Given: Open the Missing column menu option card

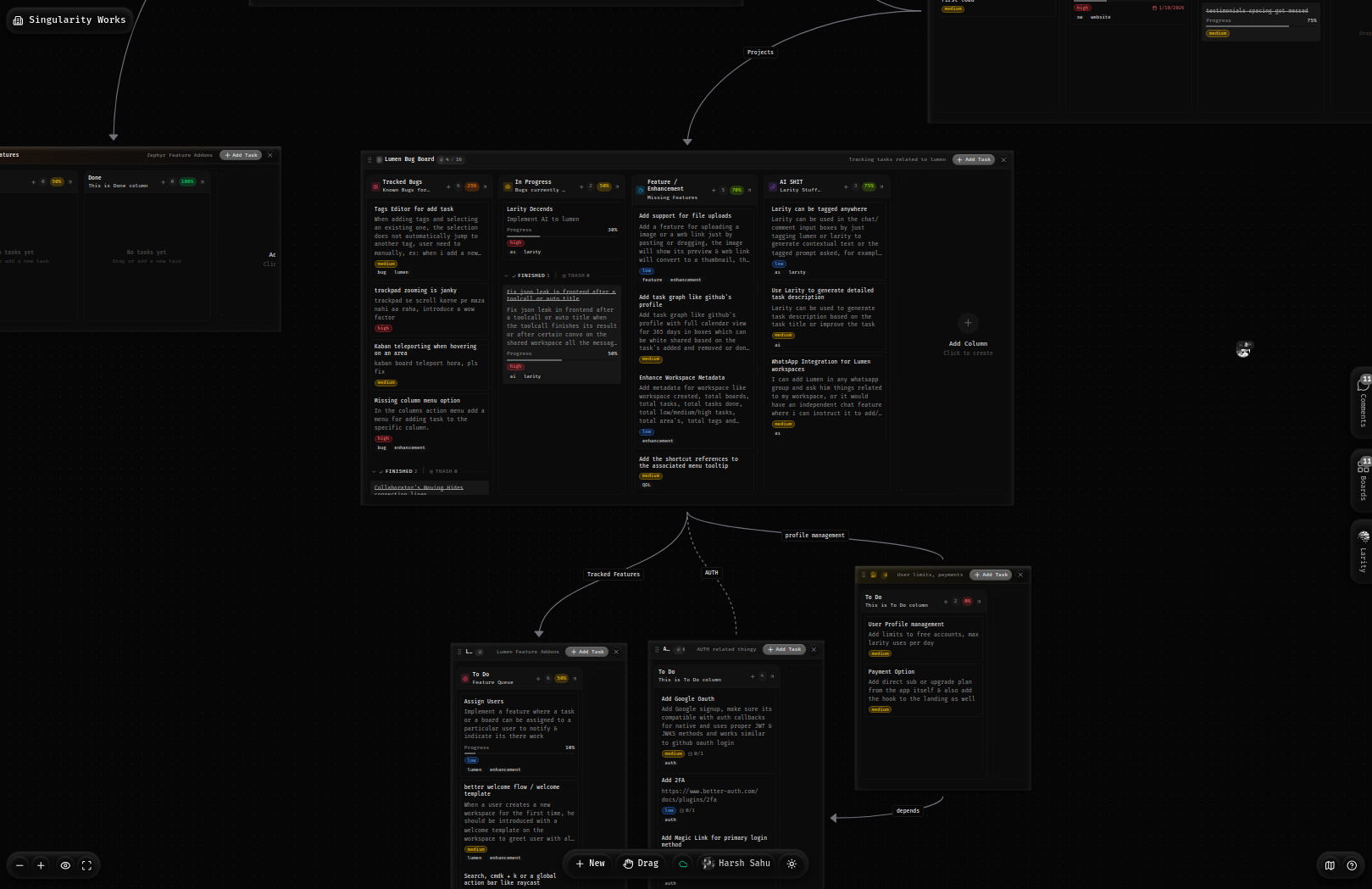Looking at the screenshot, I should click(430, 423).
